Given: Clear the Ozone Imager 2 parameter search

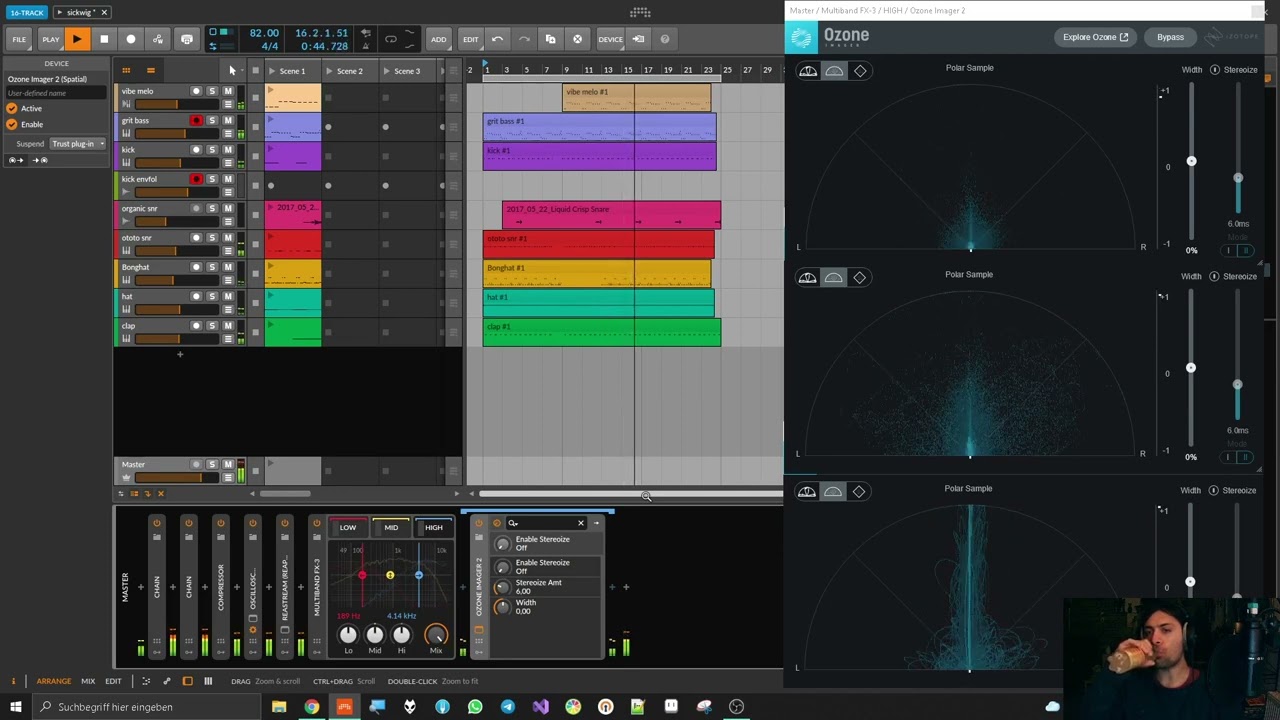Looking at the screenshot, I should [x=580, y=523].
